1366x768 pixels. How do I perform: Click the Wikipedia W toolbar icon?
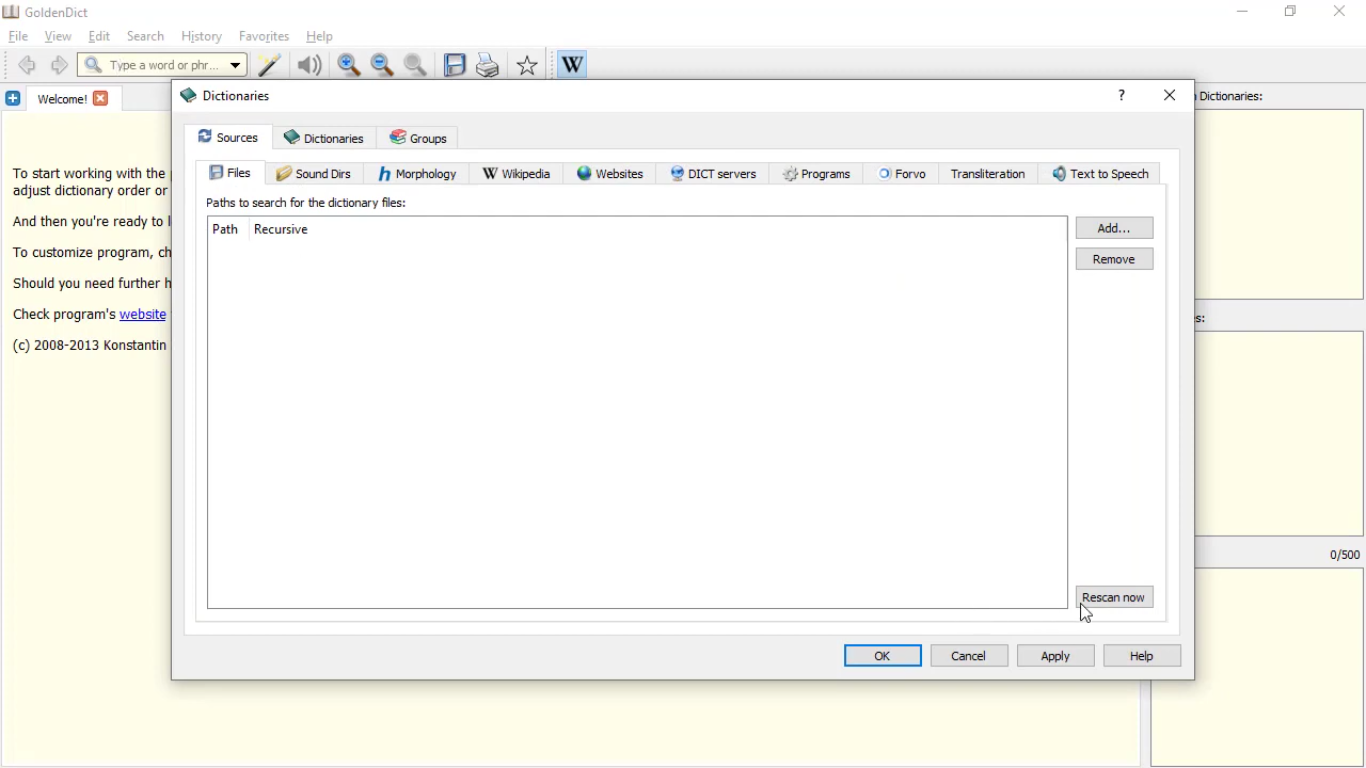(572, 65)
